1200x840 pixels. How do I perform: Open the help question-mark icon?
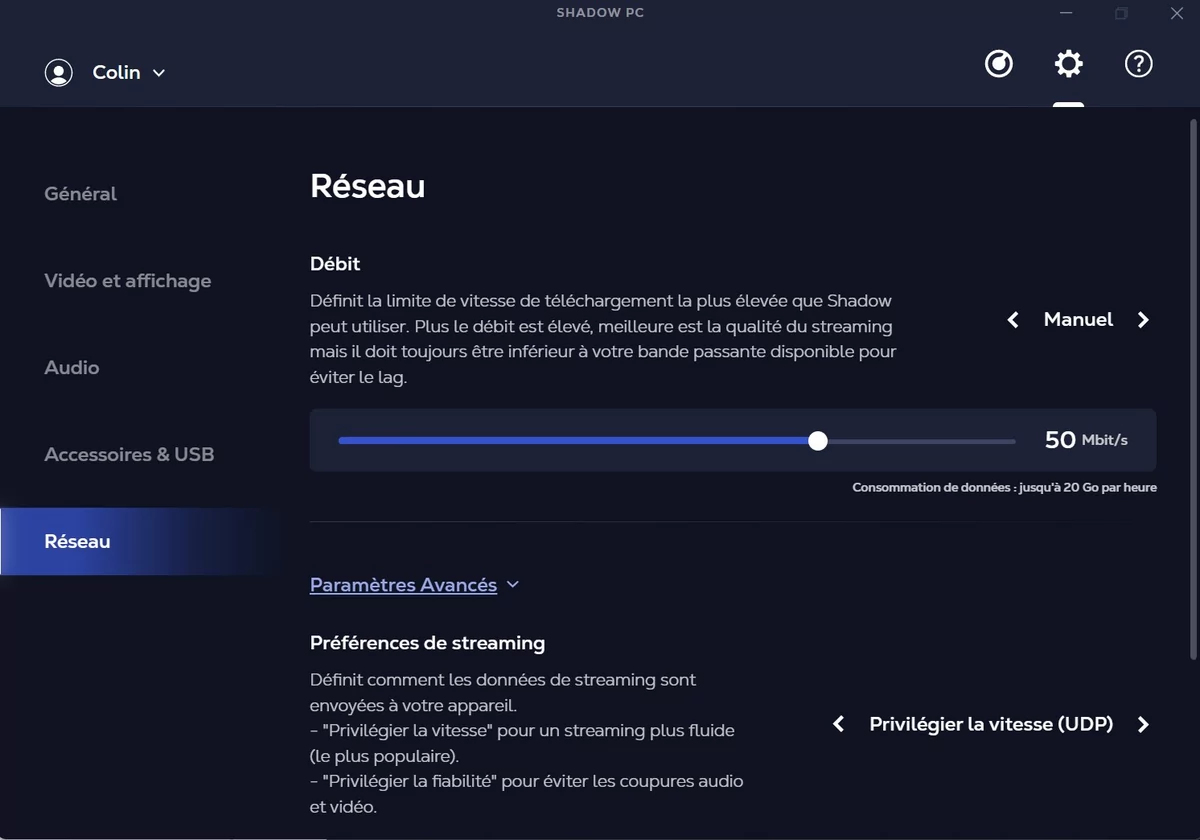tap(1139, 64)
